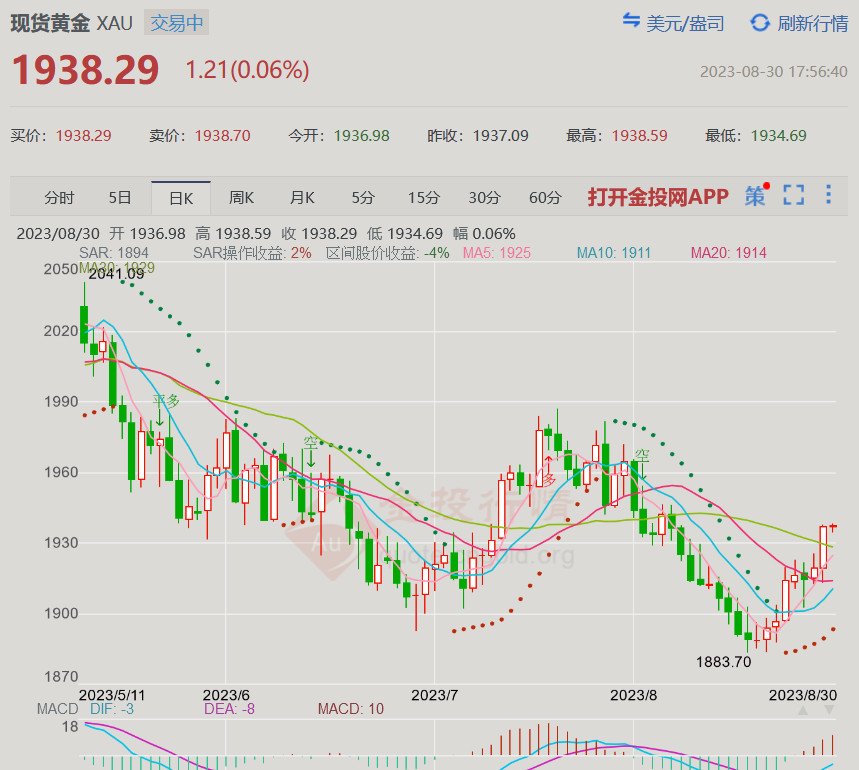Click the down triangle above MACD panel
This screenshot has width=859, height=770.
click(x=828, y=710)
